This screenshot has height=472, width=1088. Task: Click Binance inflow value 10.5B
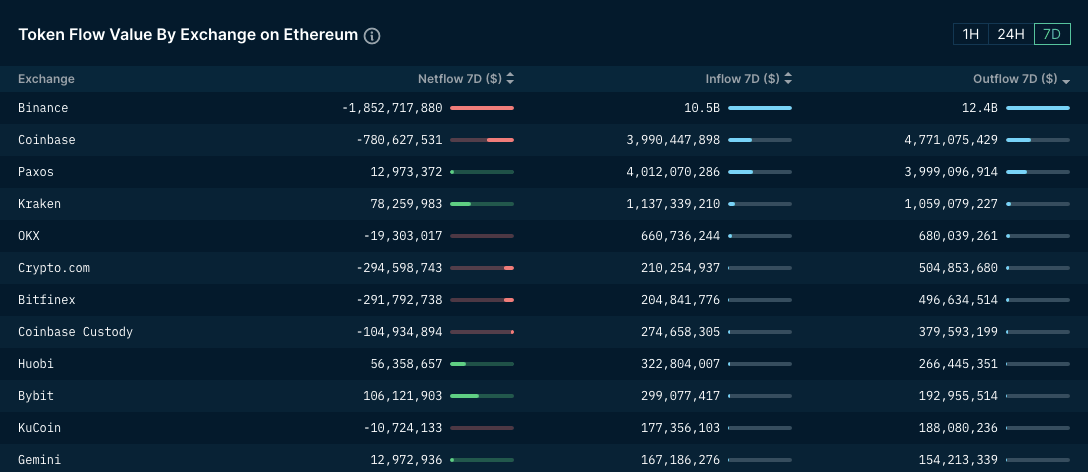click(x=702, y=108)
